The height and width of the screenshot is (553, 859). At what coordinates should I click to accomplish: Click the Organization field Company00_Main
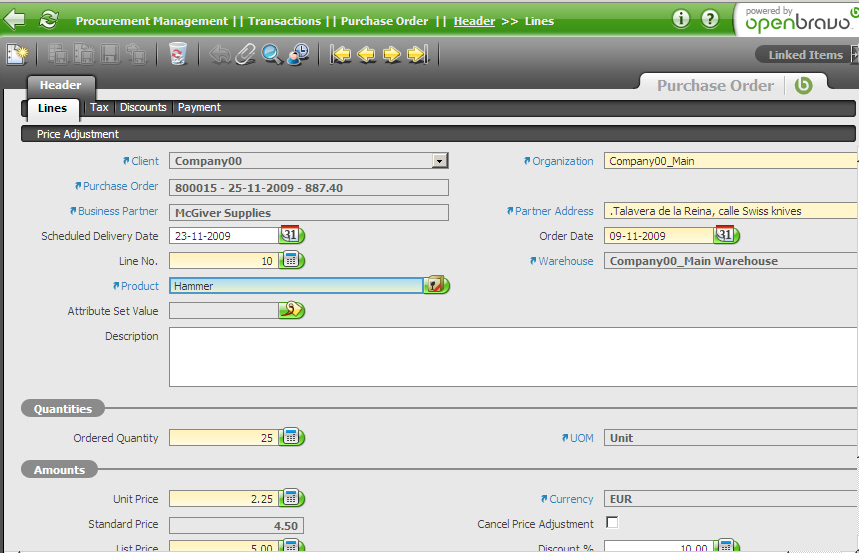click(x=731, y=161)
